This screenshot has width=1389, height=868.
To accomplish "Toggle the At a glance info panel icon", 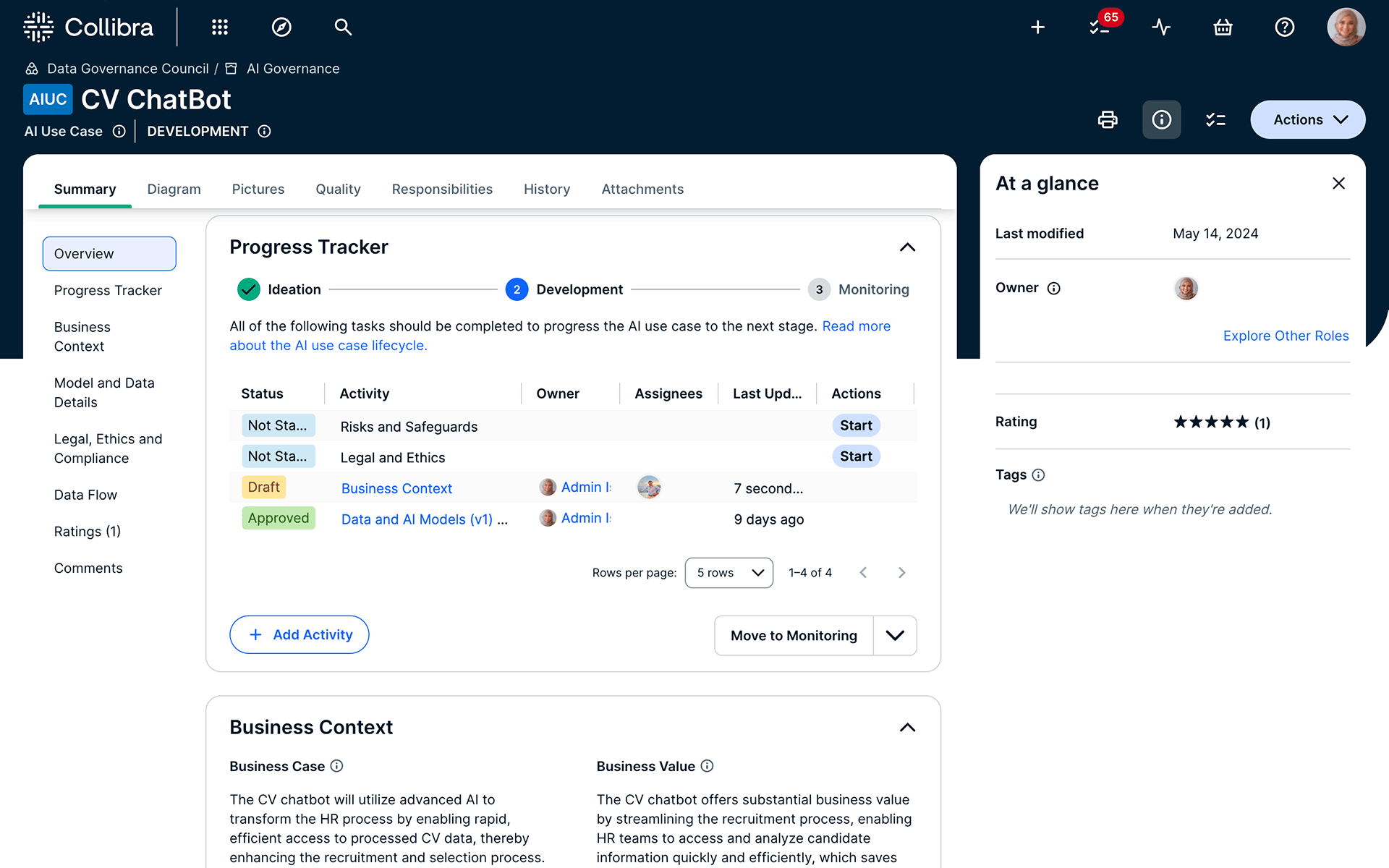I will click(x=1161, y=119).
